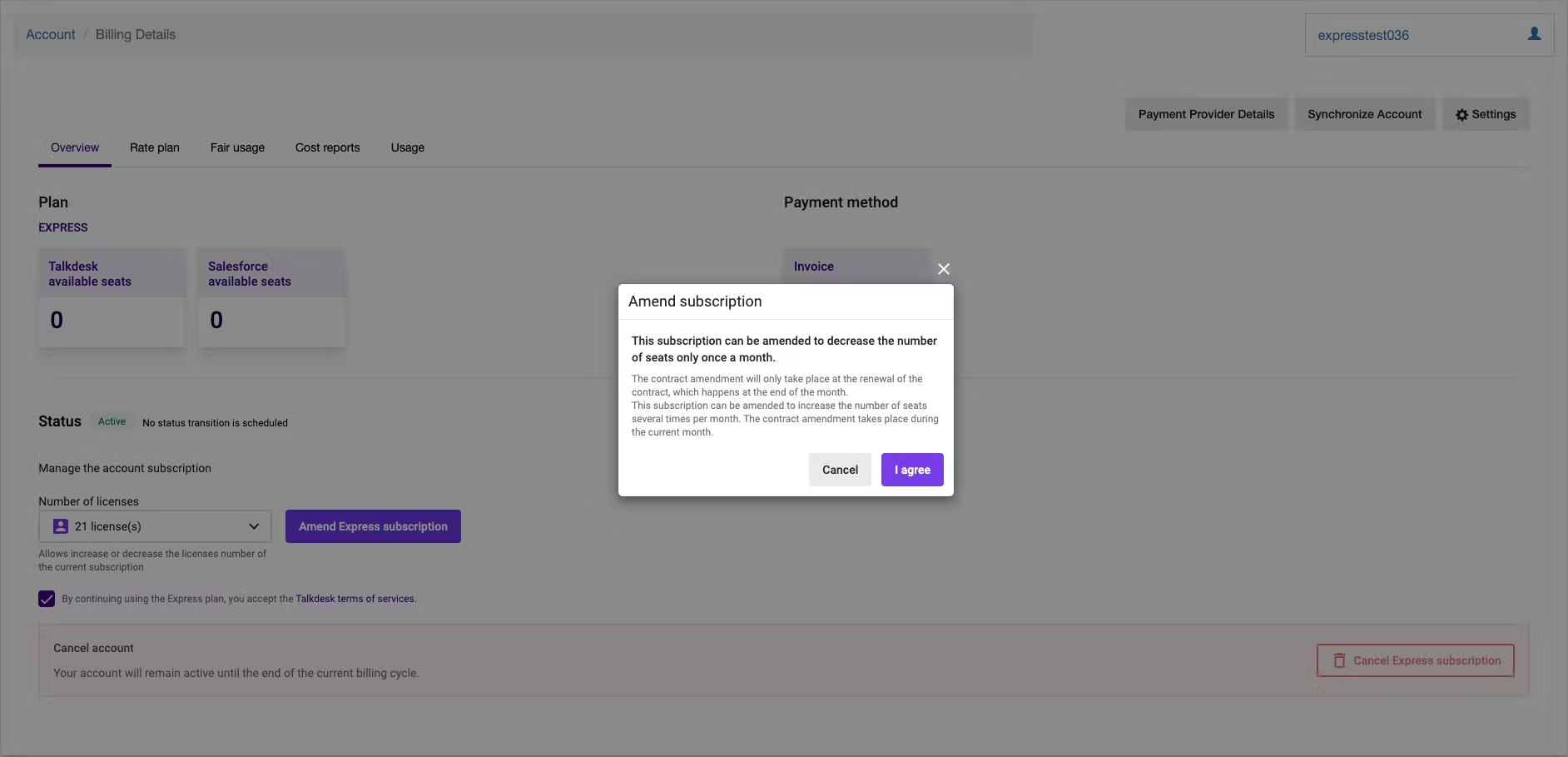Open the Talkdesk terms of services link
The height and width of the screenshot is (757, 1568).
(x=355, y=599)
